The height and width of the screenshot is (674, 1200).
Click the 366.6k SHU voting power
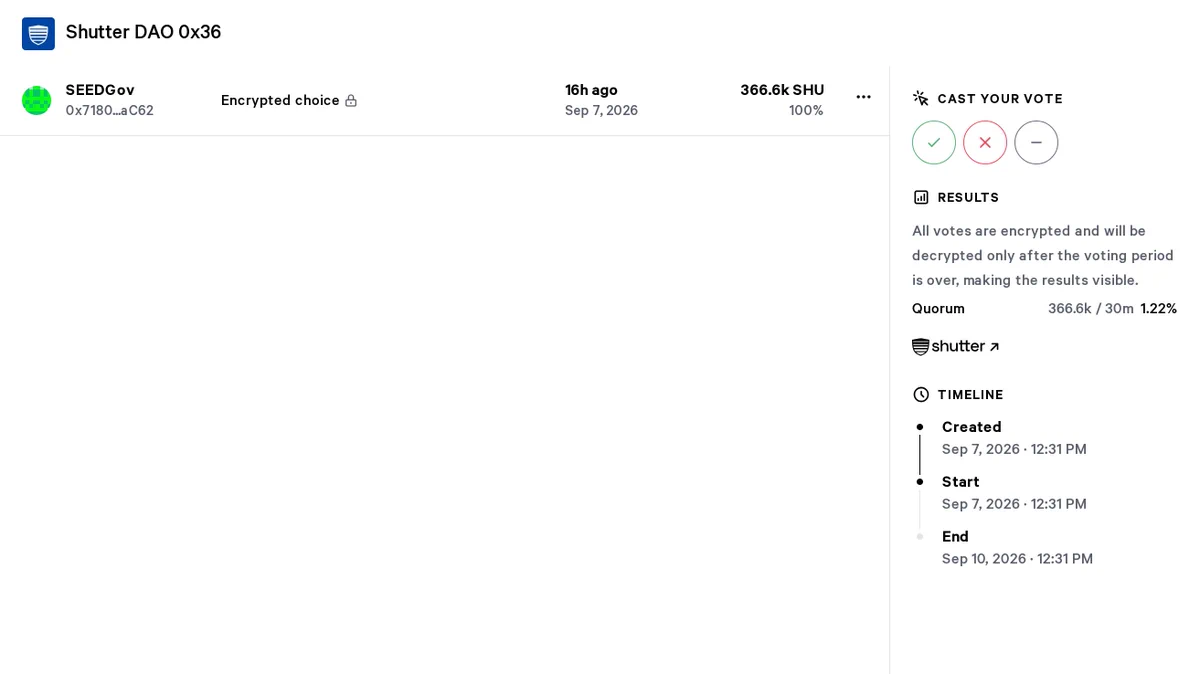(x=782, y=90)
